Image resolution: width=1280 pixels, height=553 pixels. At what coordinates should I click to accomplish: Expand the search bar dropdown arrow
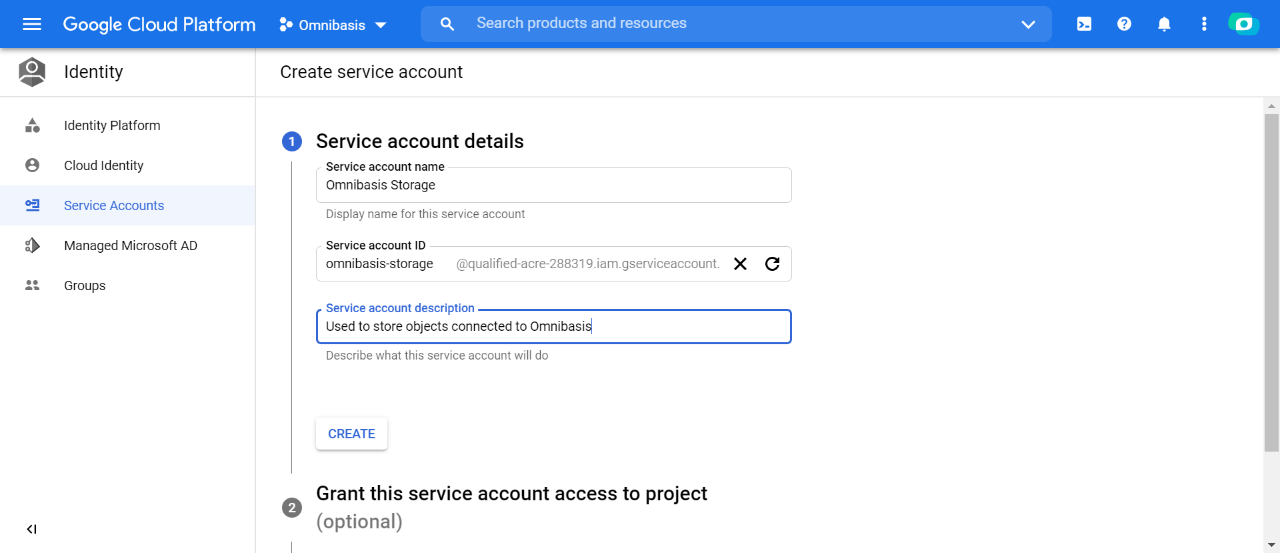point(1028,24)
